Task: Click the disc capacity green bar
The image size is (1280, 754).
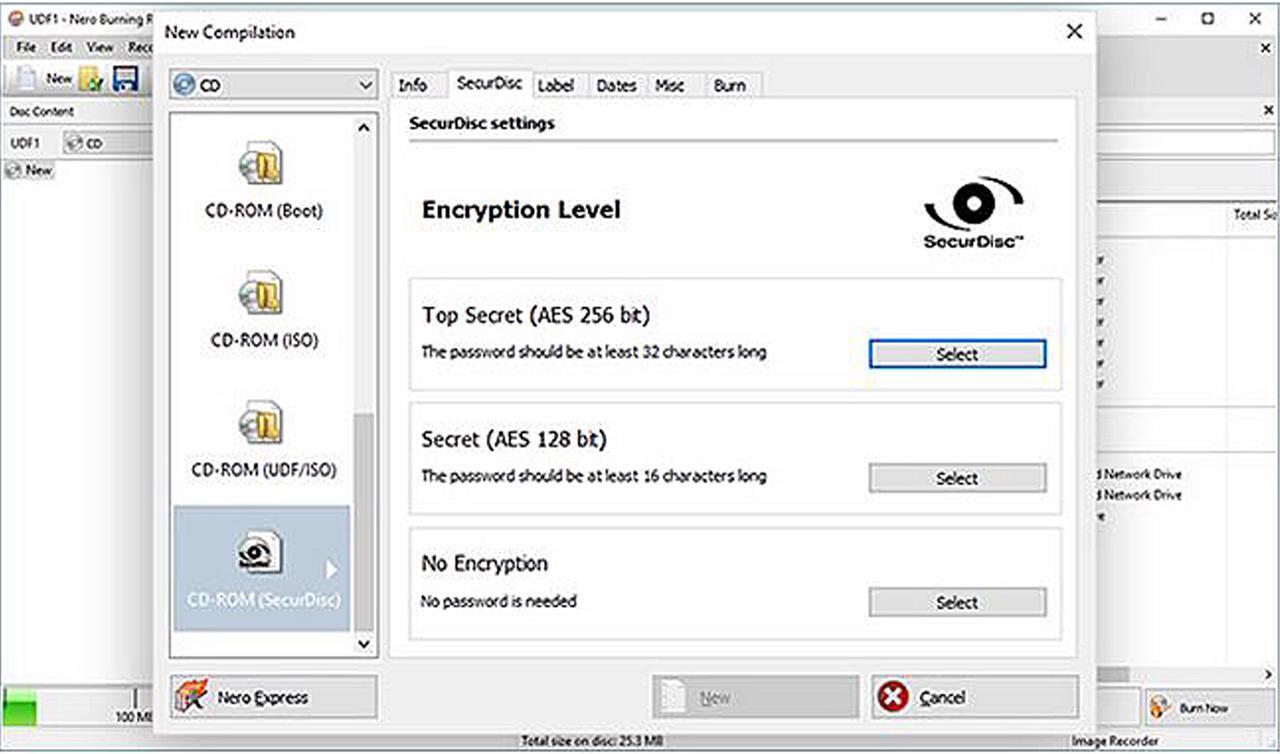Action: click(x=19, y=705)
